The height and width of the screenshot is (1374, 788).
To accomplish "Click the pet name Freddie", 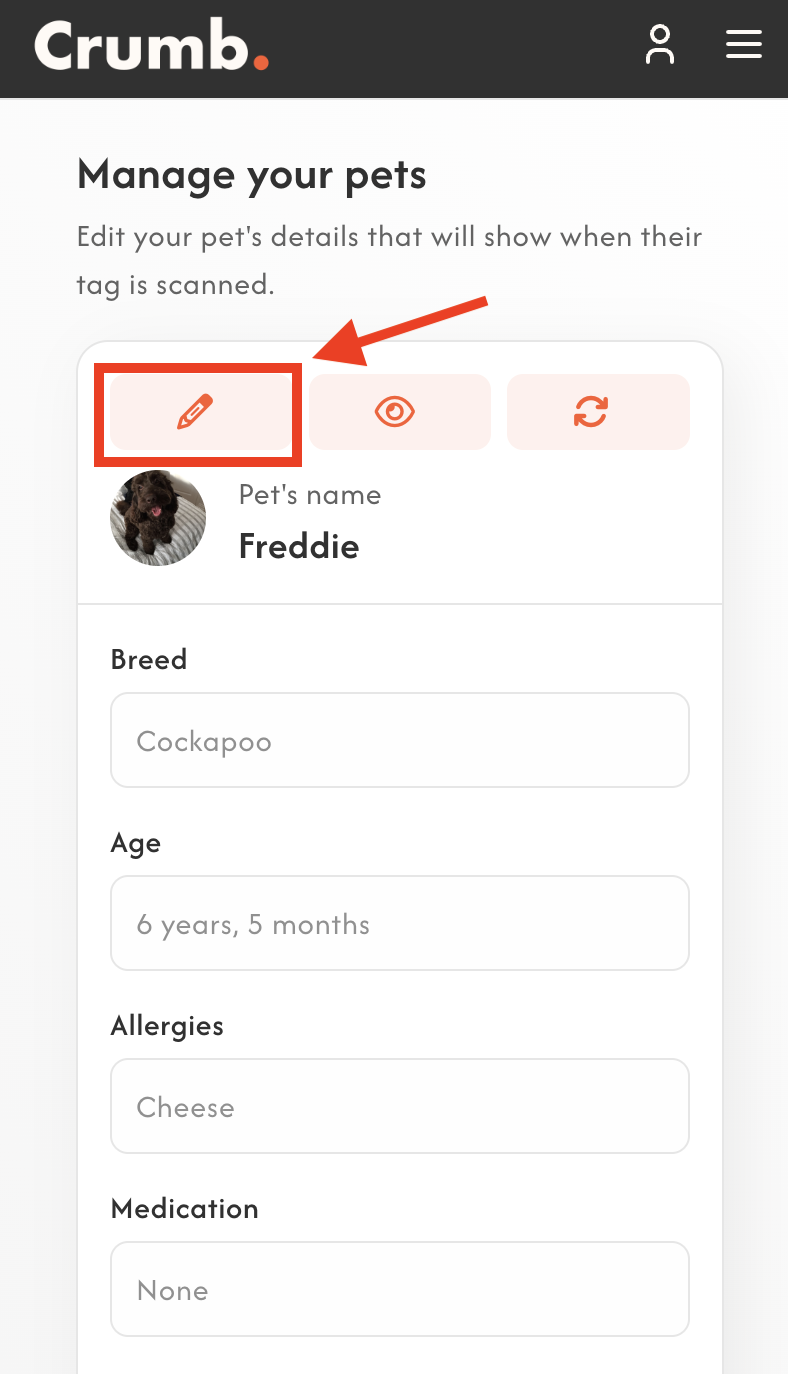I will 298,546.
